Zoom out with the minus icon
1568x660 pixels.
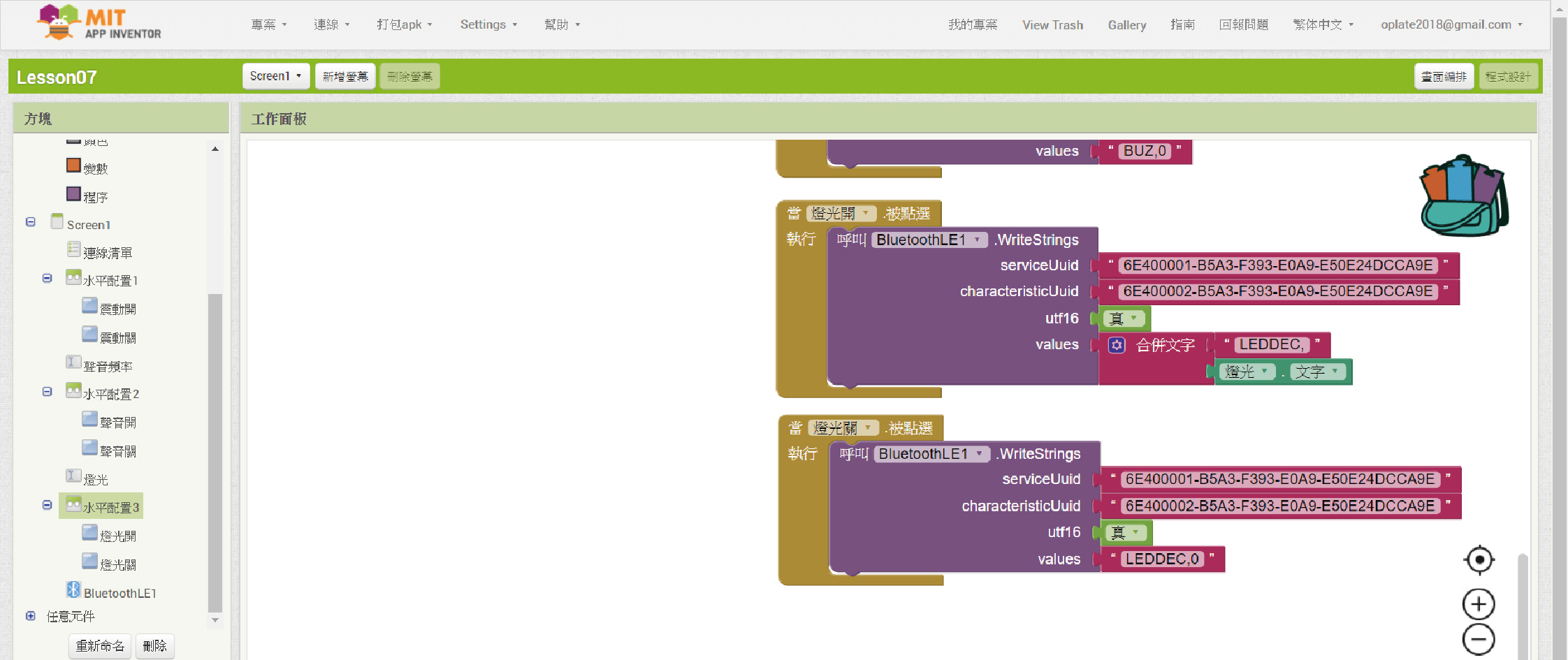1479,640
